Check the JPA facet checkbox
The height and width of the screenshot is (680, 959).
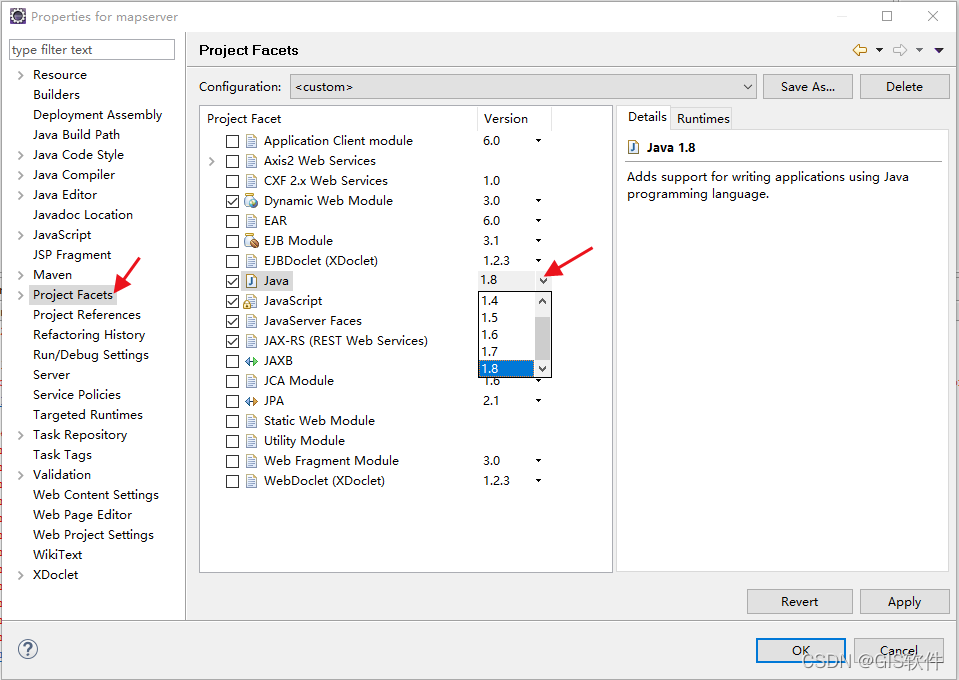pyautogui.click(x=232, y=401)
